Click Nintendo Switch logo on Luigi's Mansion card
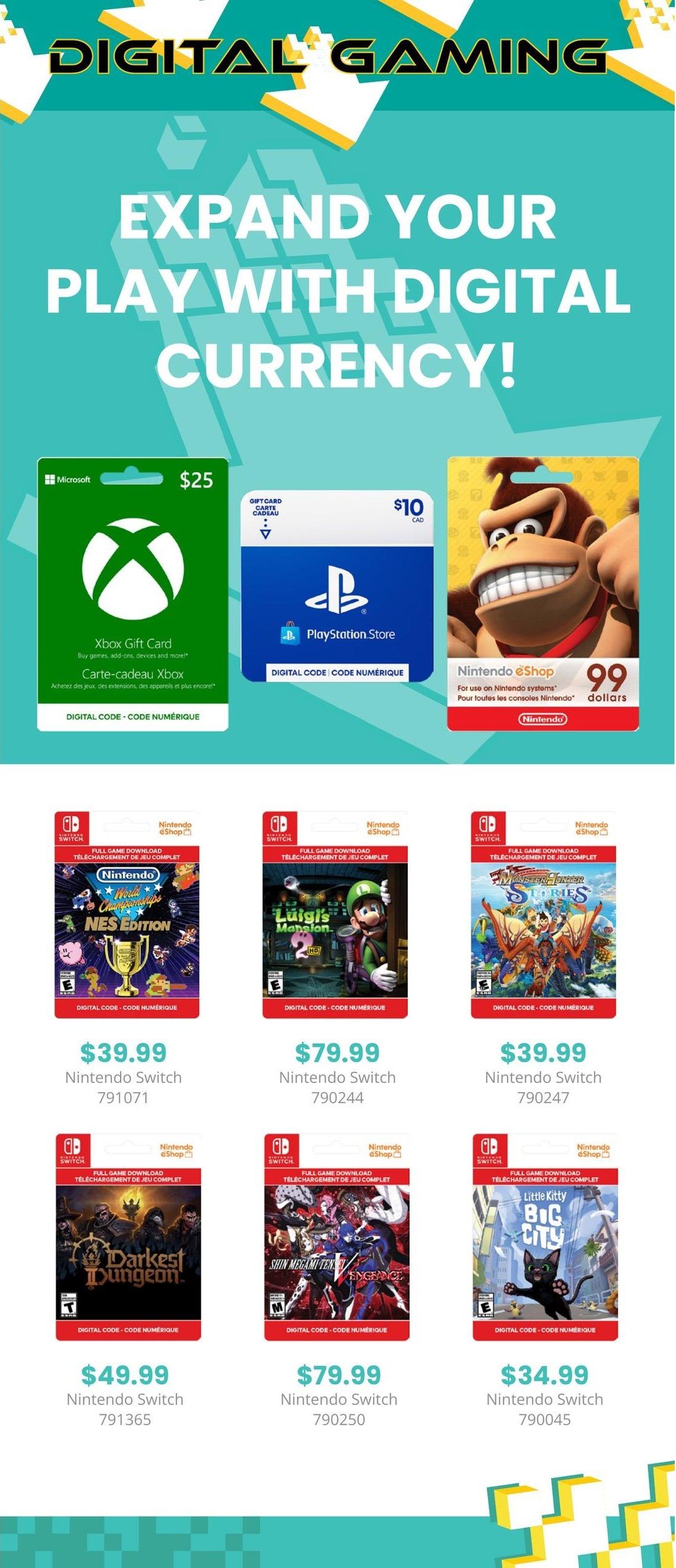Viewport: 676px width, 1568px height. [279, 827]
